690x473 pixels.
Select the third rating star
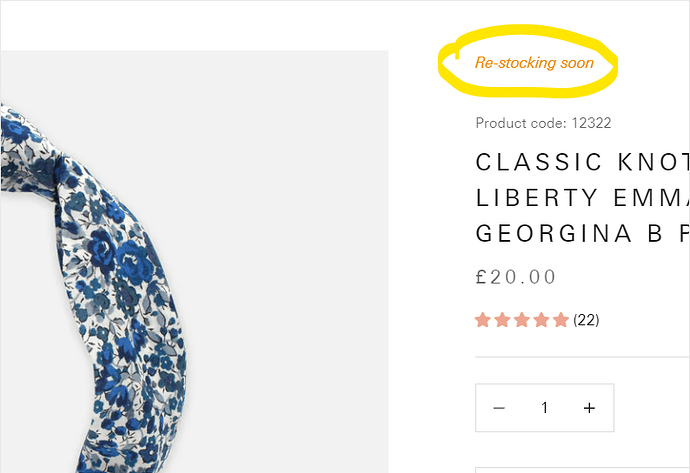[x=521, y=320]
